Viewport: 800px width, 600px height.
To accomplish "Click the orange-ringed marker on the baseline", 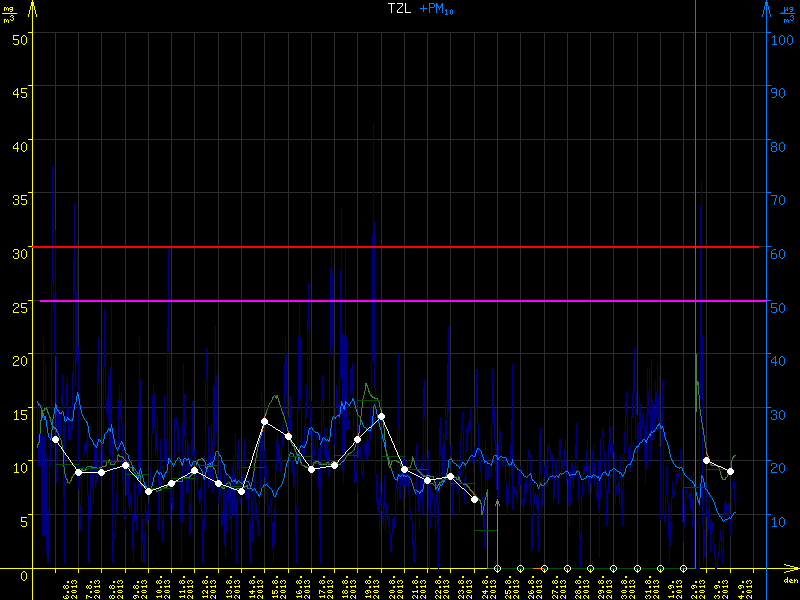I will (544, 569).
